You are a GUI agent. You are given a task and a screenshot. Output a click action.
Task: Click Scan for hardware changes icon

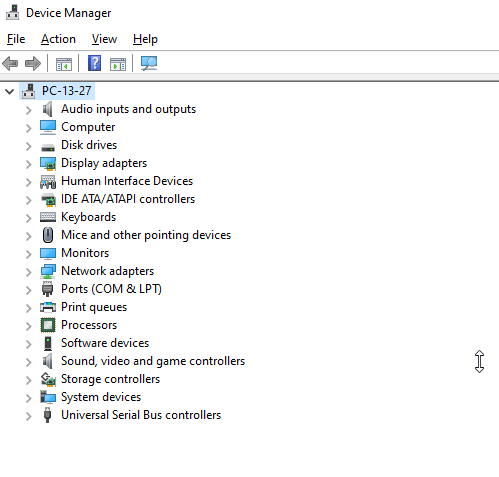click(x=149, y=63)
